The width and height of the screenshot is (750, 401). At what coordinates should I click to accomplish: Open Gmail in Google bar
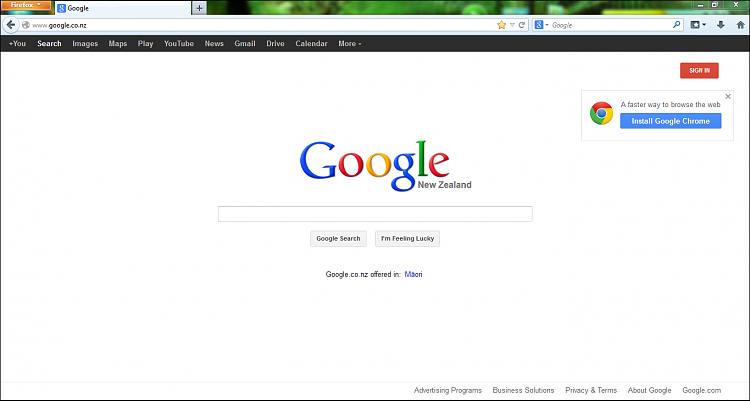coord(244,44)
